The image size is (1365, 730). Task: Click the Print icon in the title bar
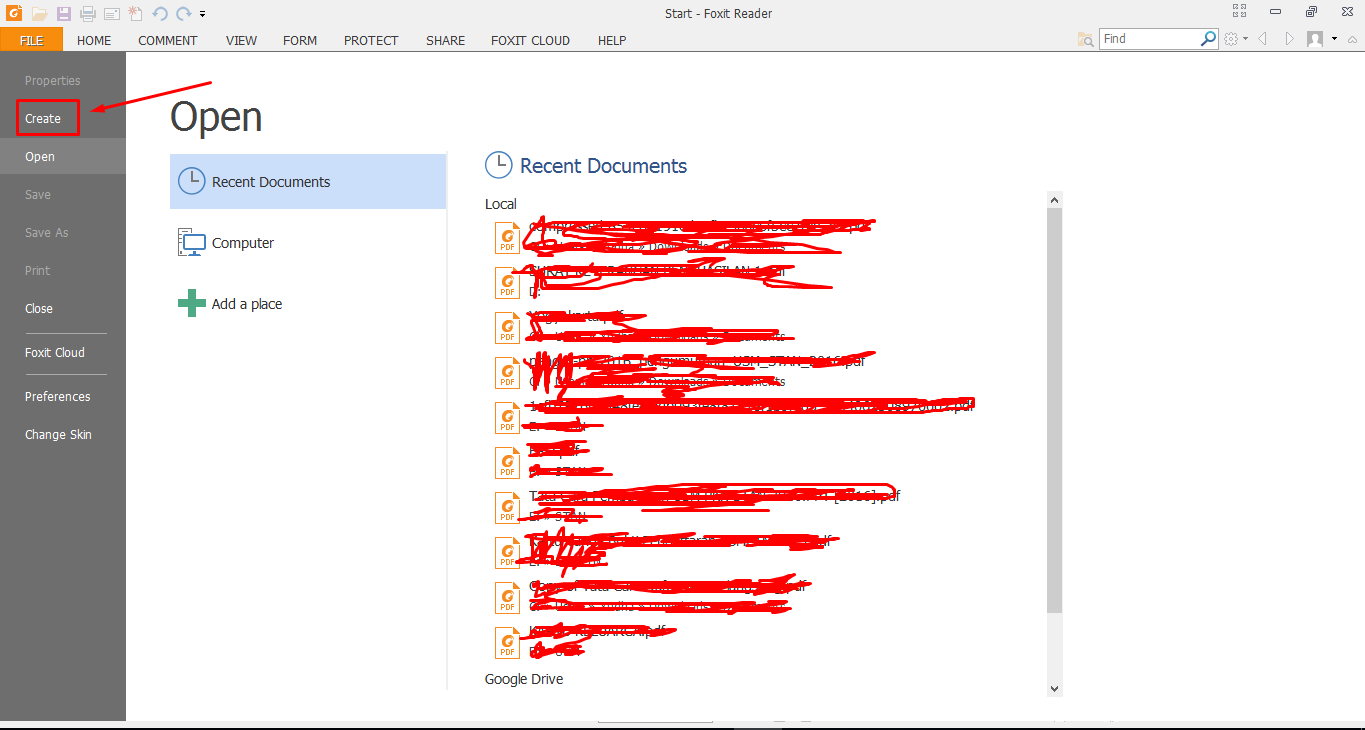pos(88,14)
